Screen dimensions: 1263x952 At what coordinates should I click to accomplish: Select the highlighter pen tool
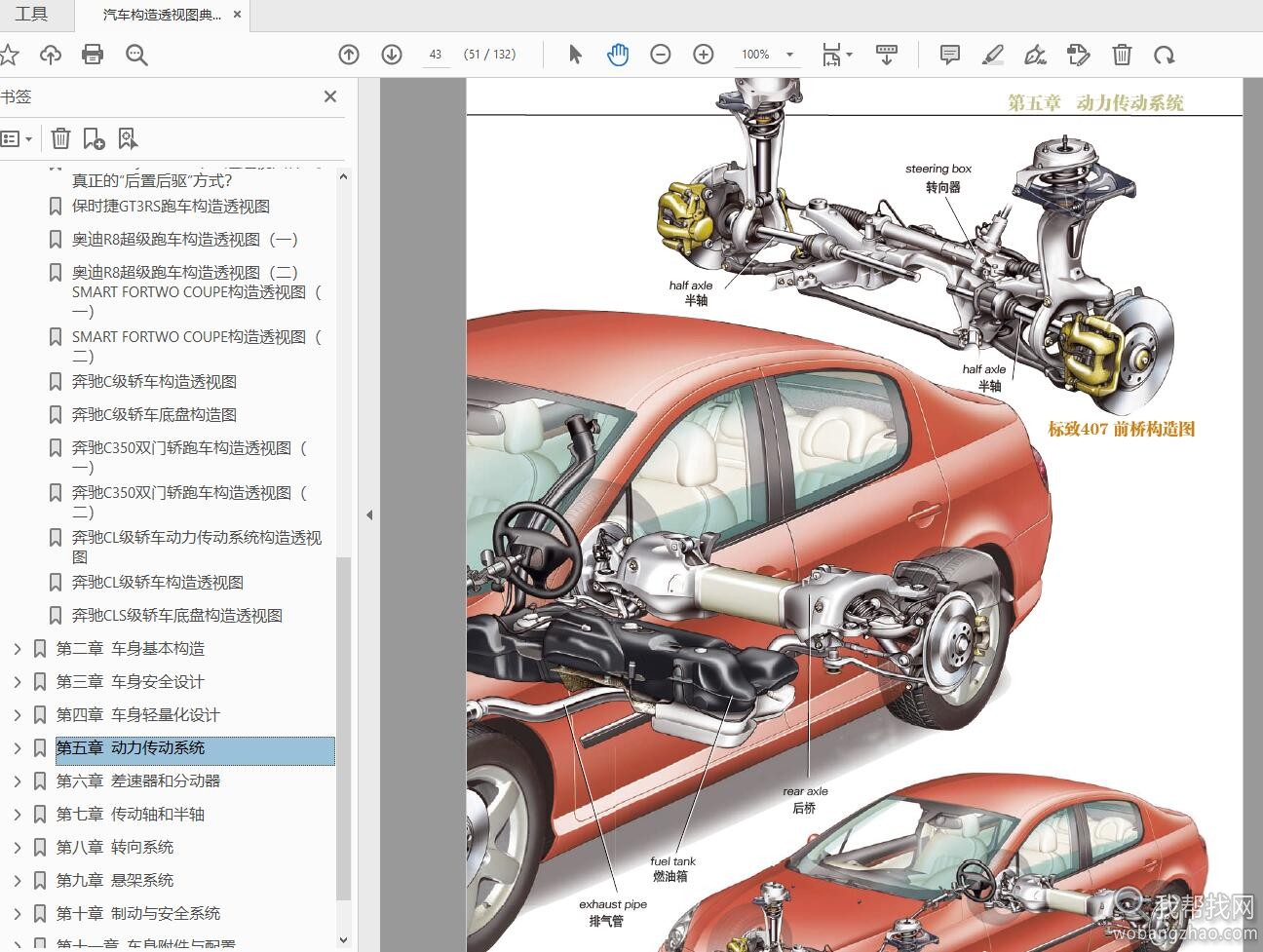pos(993,55)
